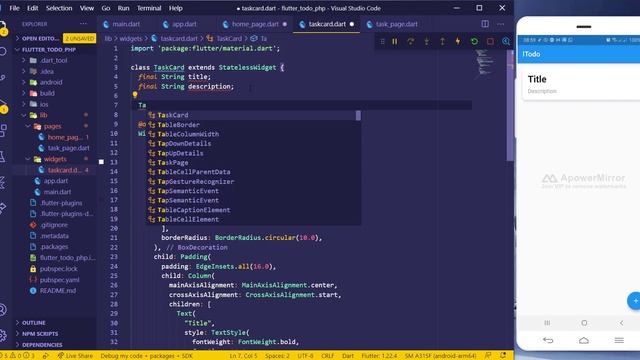Open Explorer panel ellipsis menu
The height and width of the screenshot is (360, 640).
click(x=83, y=24)
